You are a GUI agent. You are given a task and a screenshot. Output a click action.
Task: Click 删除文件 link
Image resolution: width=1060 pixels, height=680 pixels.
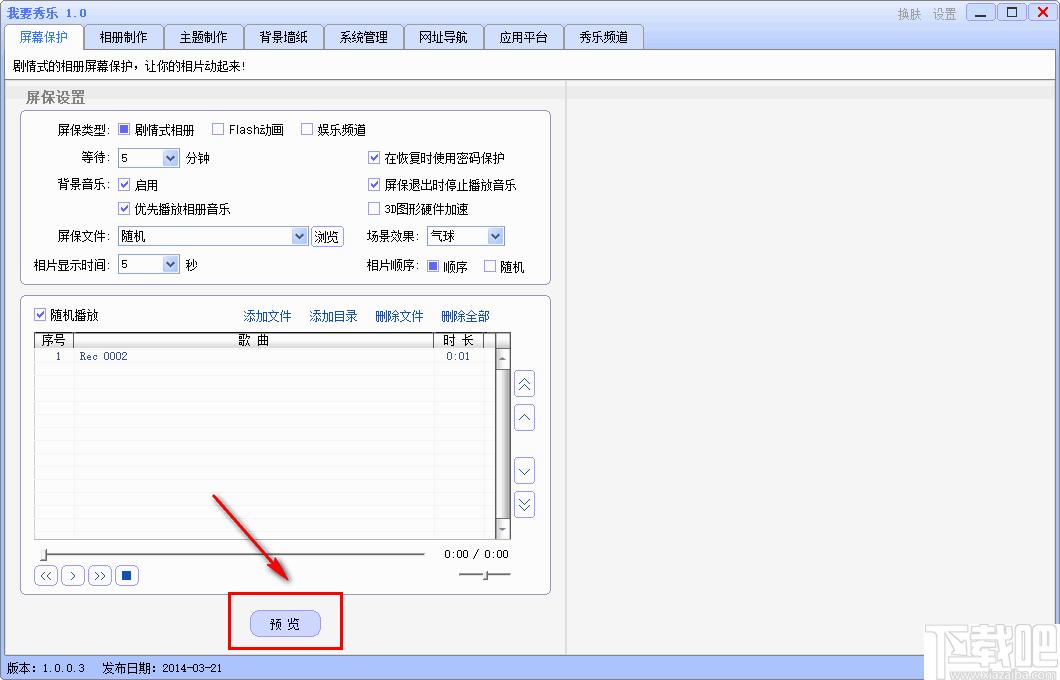point(400,316)
